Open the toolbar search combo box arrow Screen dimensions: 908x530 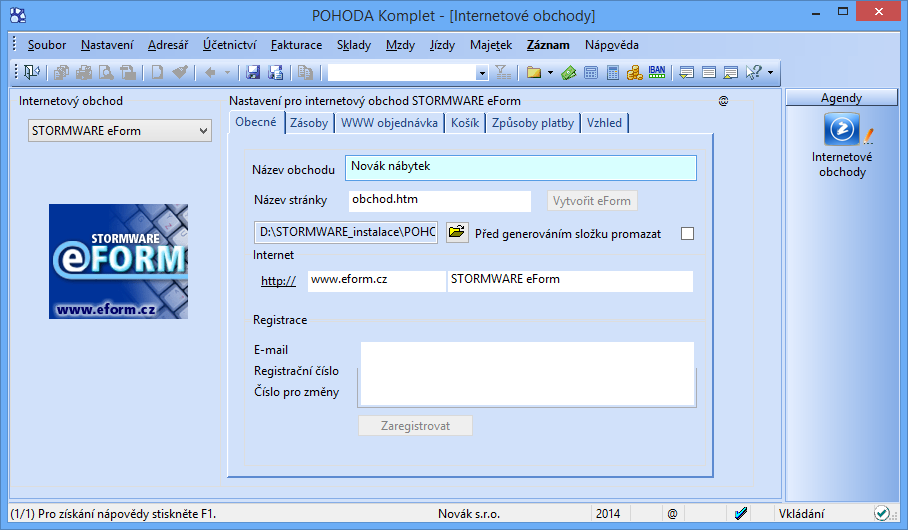(482, 73)
